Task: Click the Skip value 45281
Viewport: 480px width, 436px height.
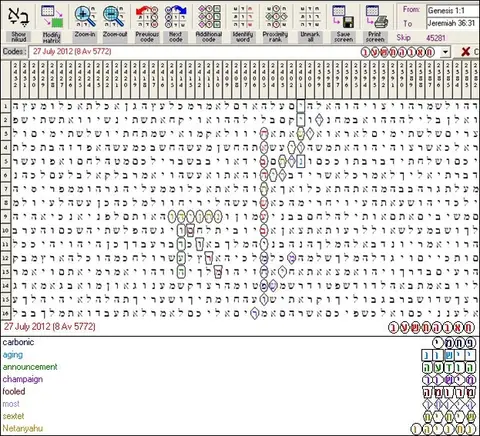Action: tap(436, 38)
